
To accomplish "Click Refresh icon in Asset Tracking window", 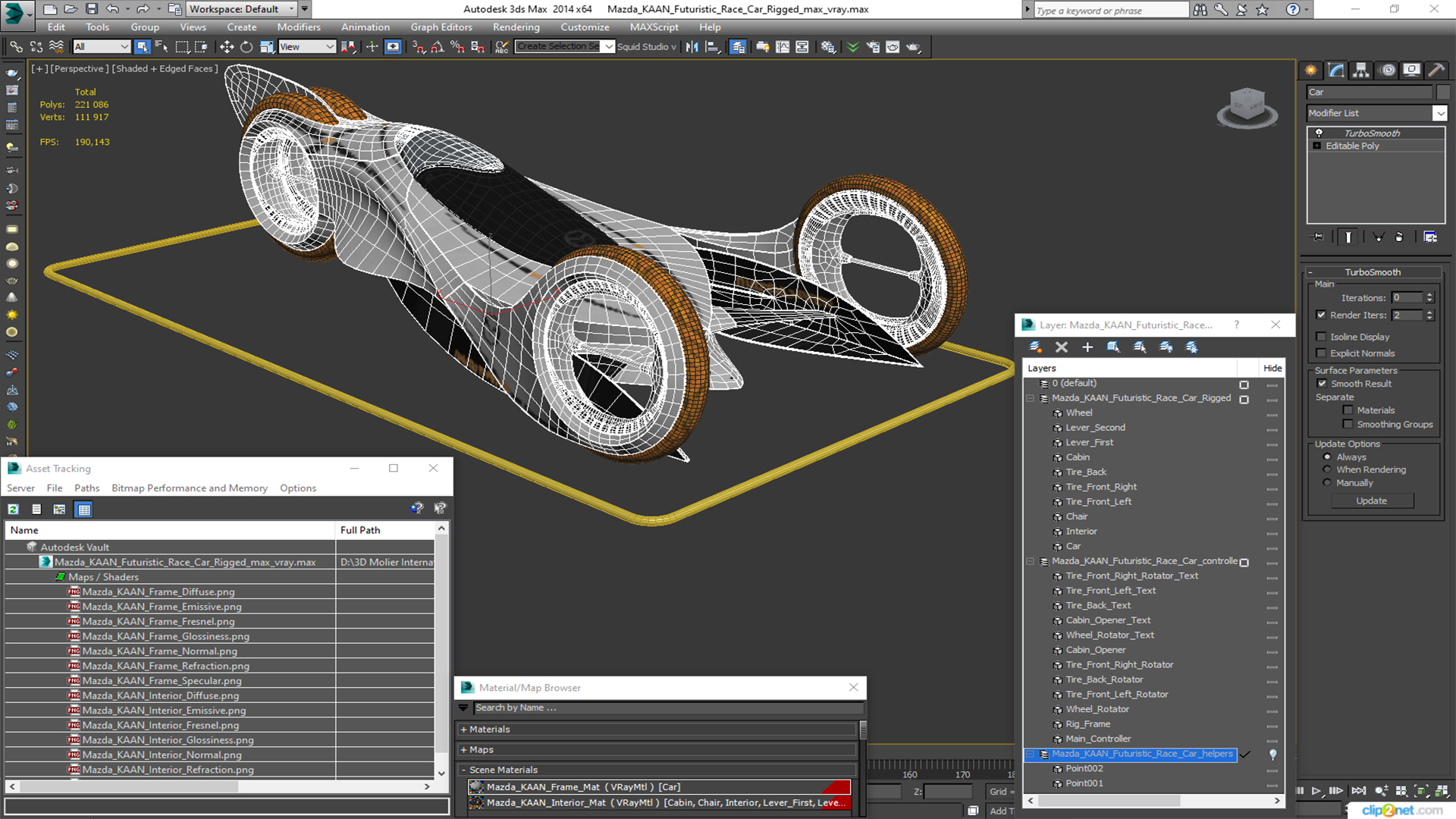I will 14,510.
